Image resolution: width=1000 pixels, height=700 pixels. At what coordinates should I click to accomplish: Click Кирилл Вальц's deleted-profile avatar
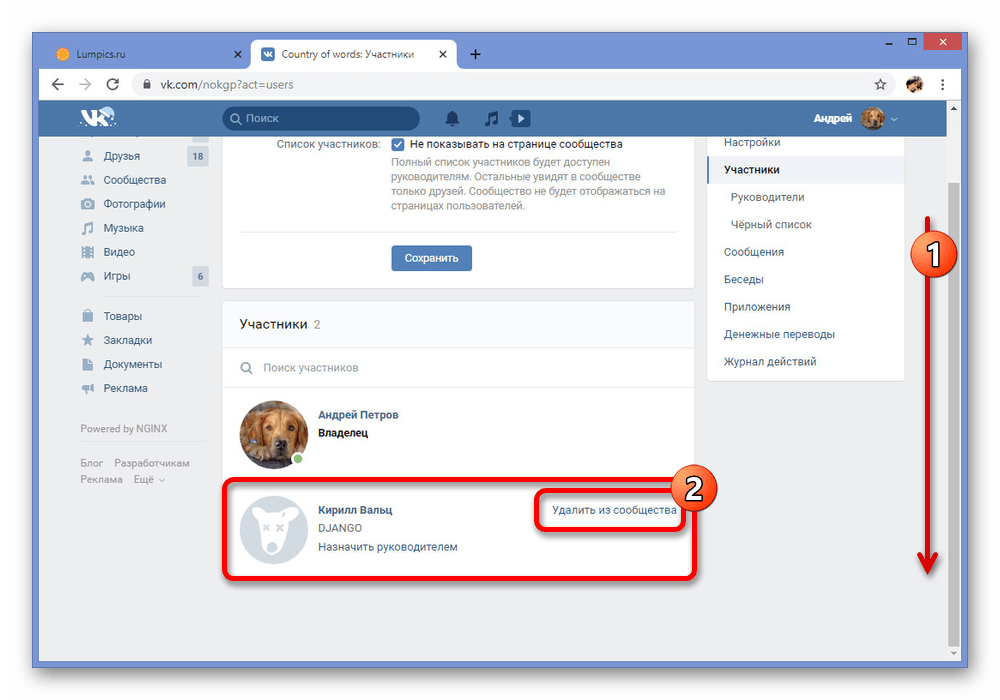(274, 530)
